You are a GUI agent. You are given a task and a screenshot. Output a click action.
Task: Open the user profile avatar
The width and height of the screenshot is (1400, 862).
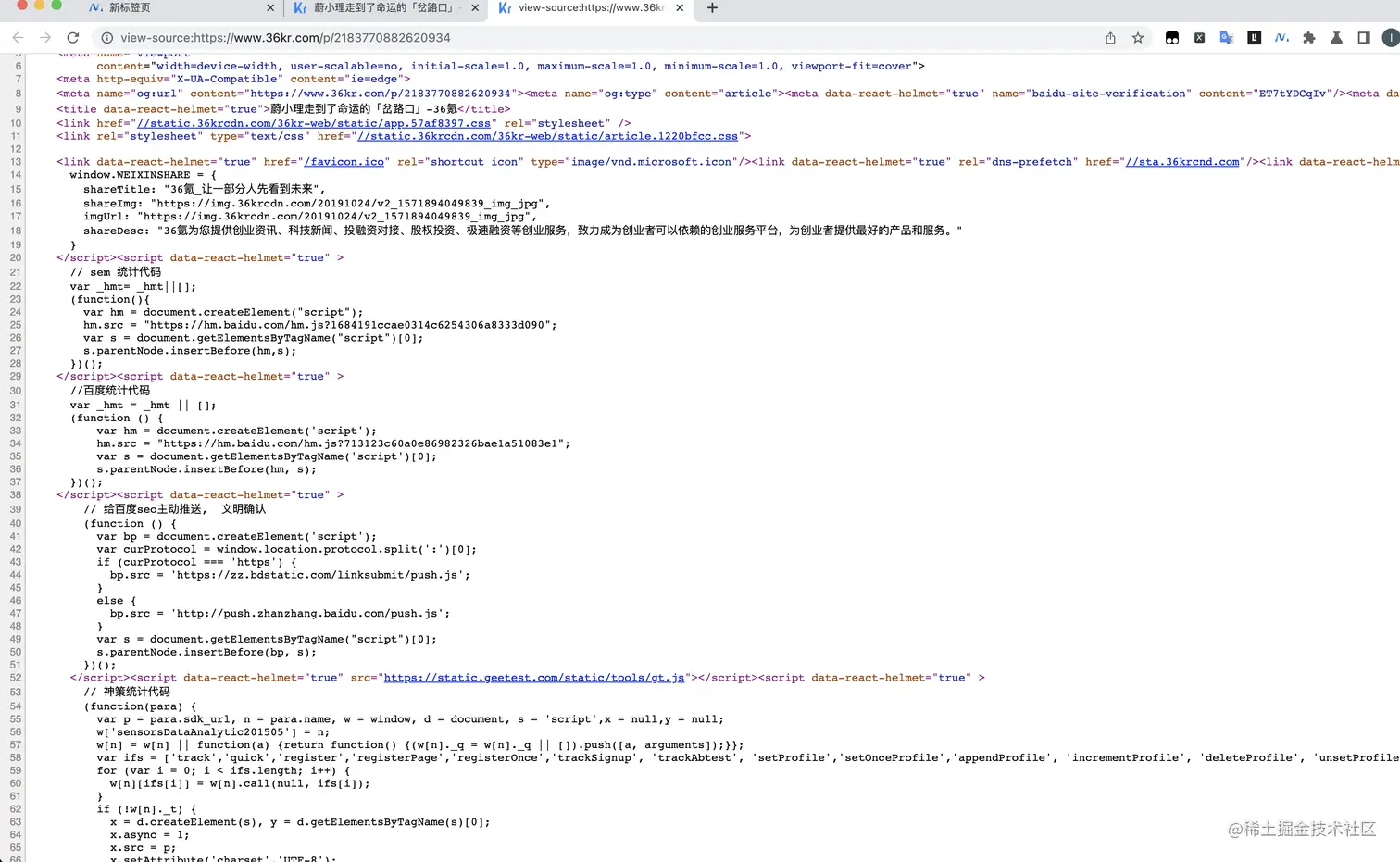click(x=1391, y=38)
